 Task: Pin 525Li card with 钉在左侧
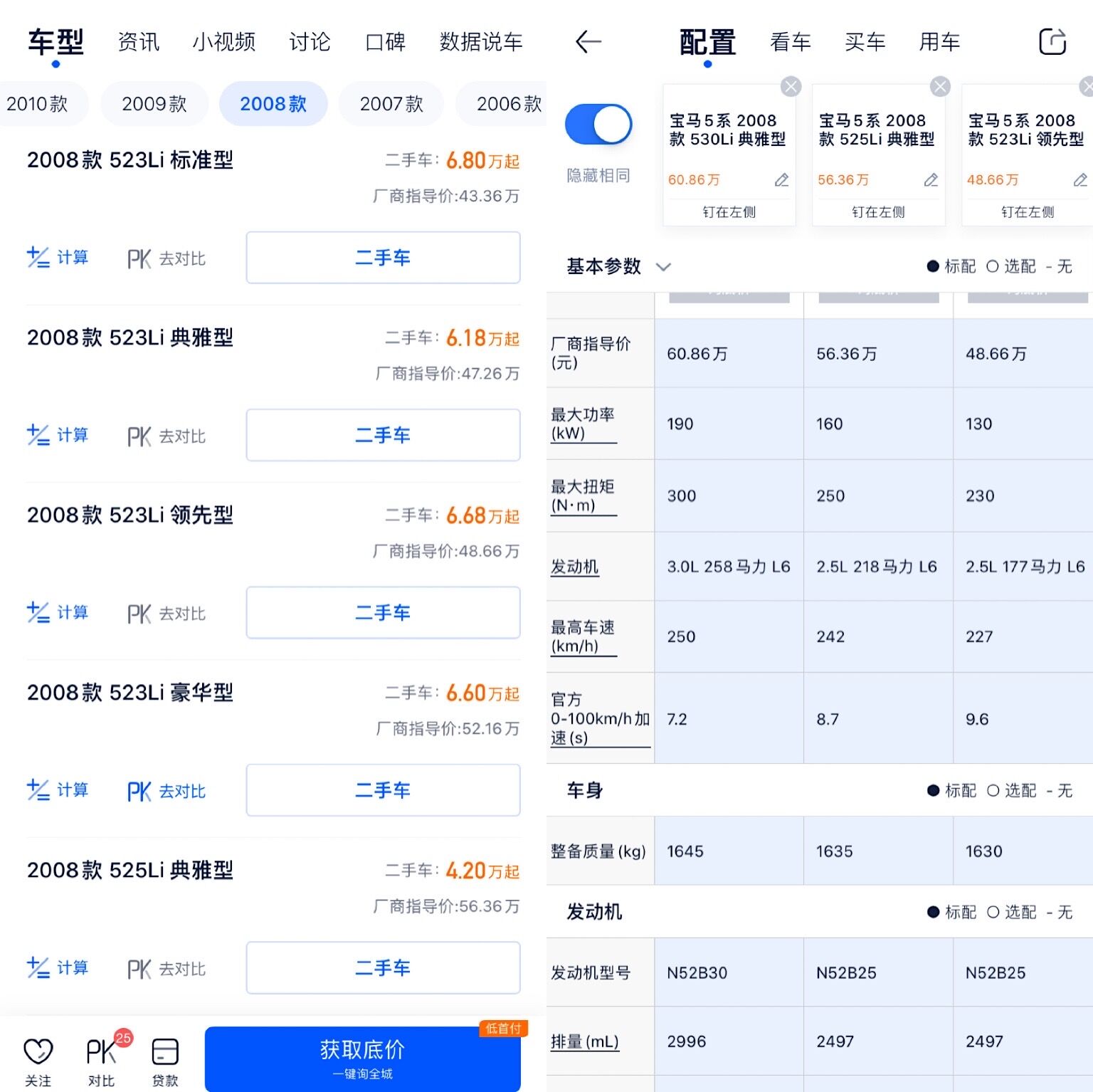[x=879, y=212]
